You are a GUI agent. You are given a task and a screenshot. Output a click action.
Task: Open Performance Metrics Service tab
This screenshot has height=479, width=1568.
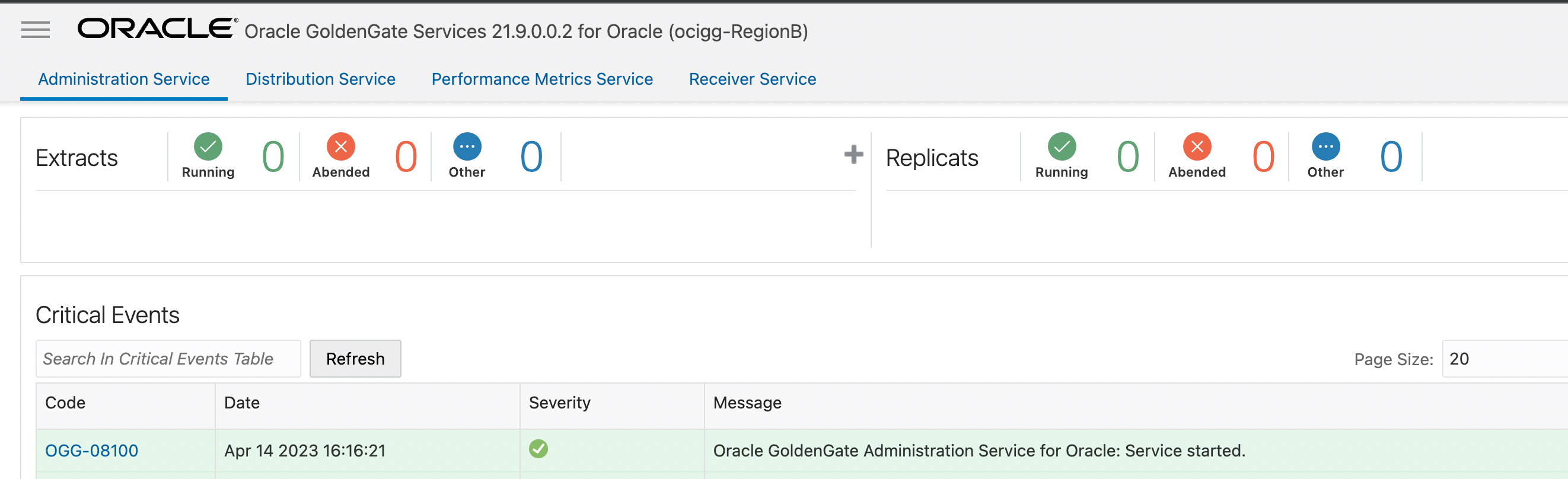541,79
